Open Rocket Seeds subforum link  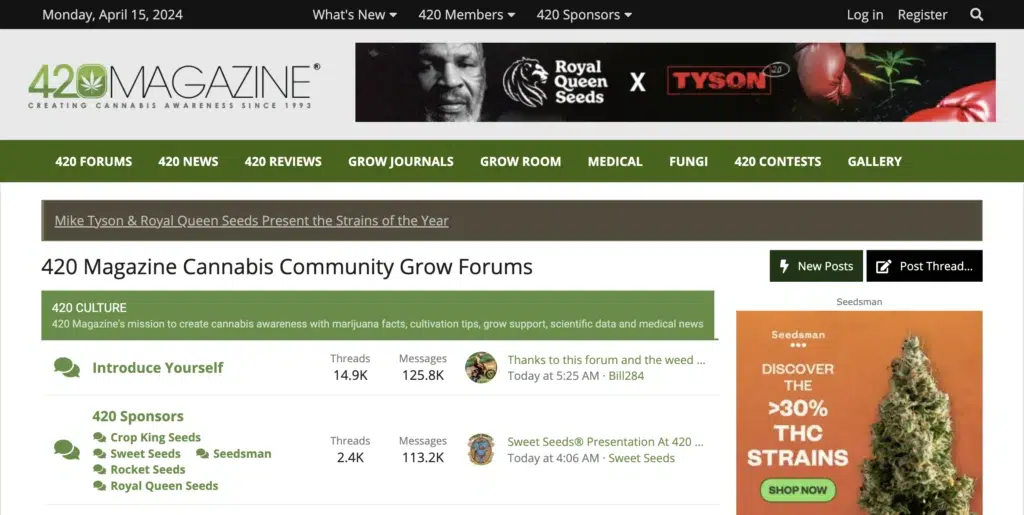[148, 469]
